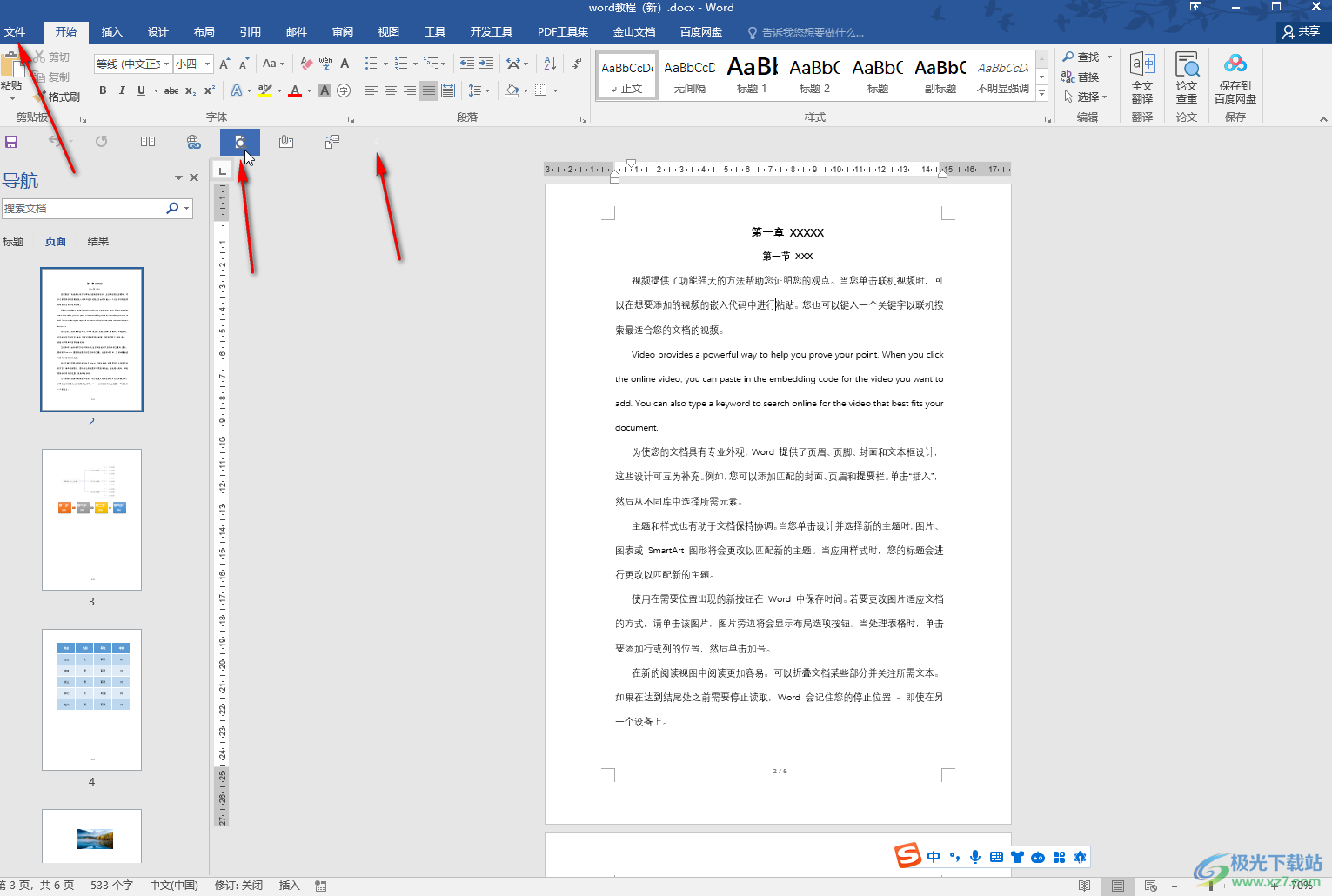Viewport: 1332px width, 896px height.
Task: Open the navigation search options dropdown
Action: pyautogui.click(x=186, y=209)
